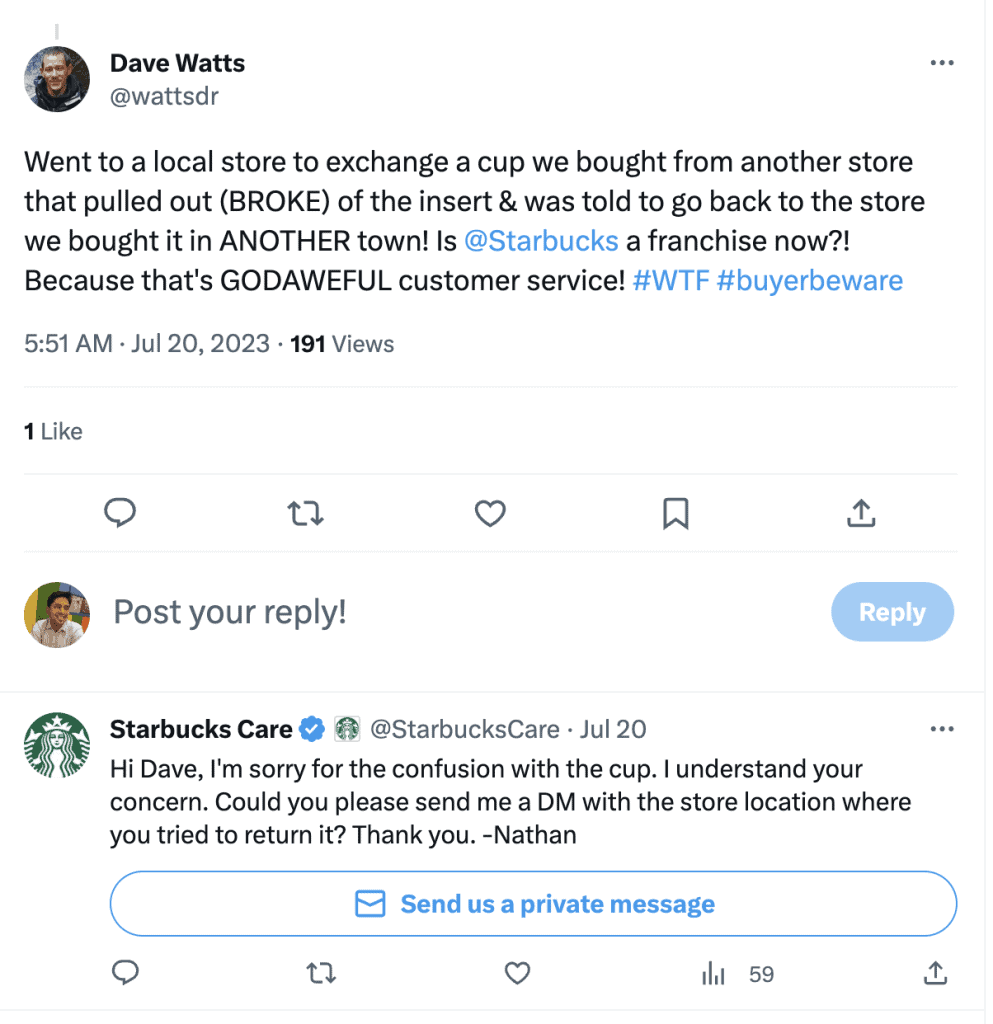Click the Starbucks Care logo avatar

pyautogui.click(x=57, y=745)
